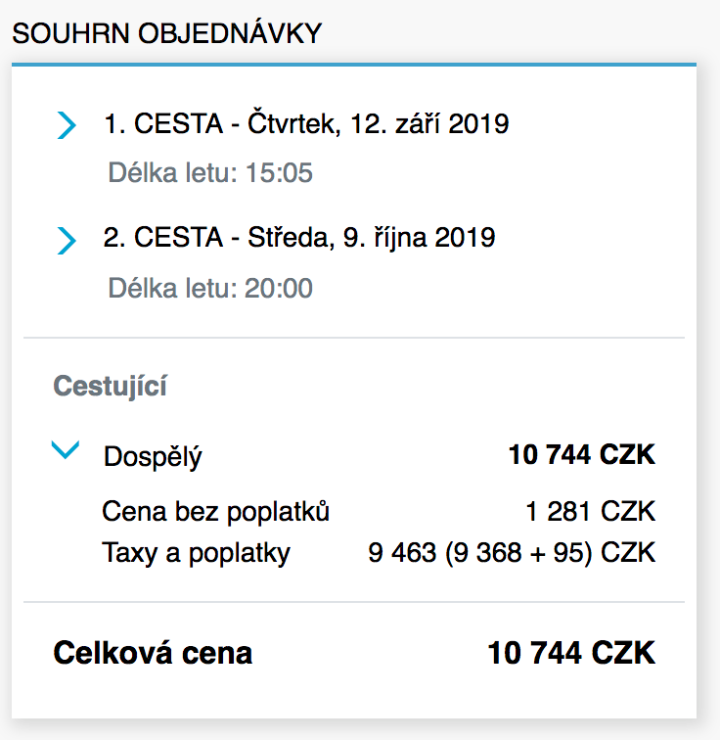Click the Délka letu 20:00 duration text
720x740 pixels.
pos(210,289)
